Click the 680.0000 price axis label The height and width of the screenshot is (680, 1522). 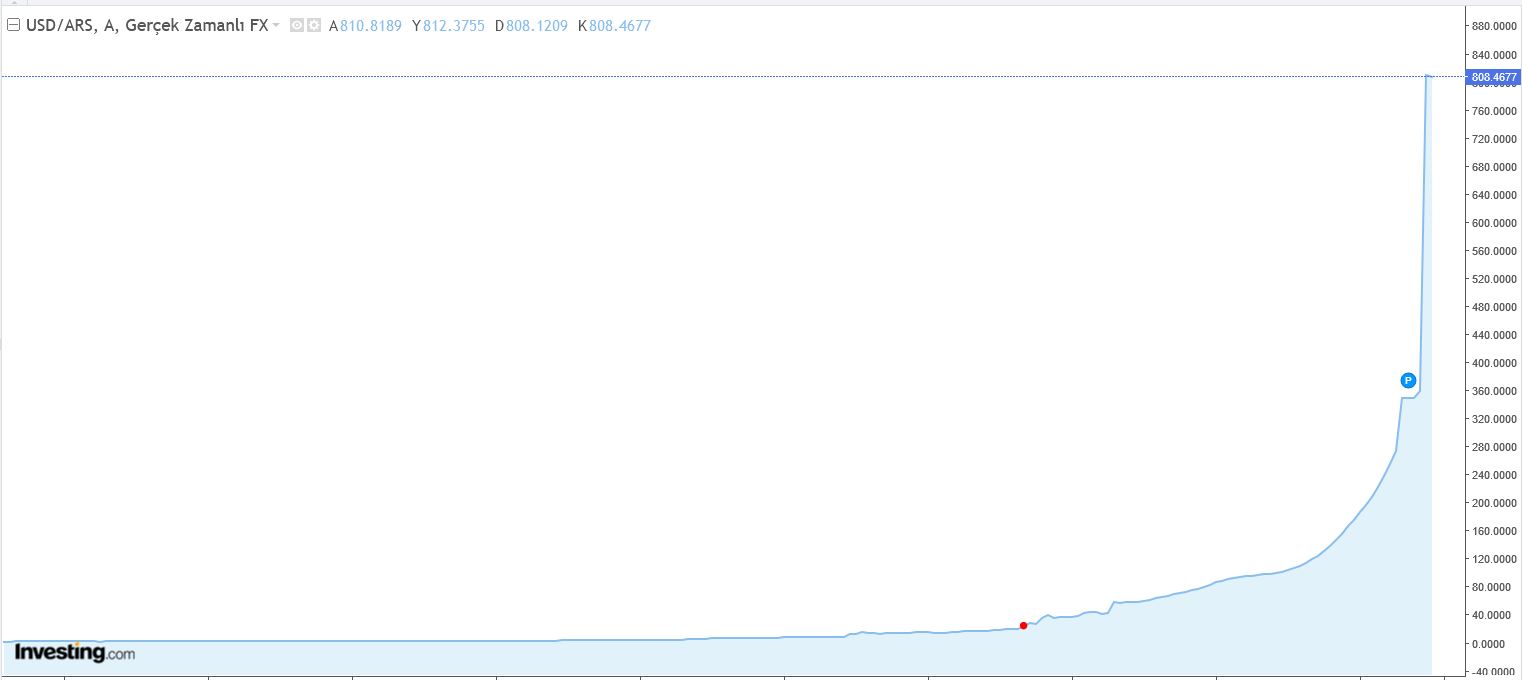click(1494, 167)
